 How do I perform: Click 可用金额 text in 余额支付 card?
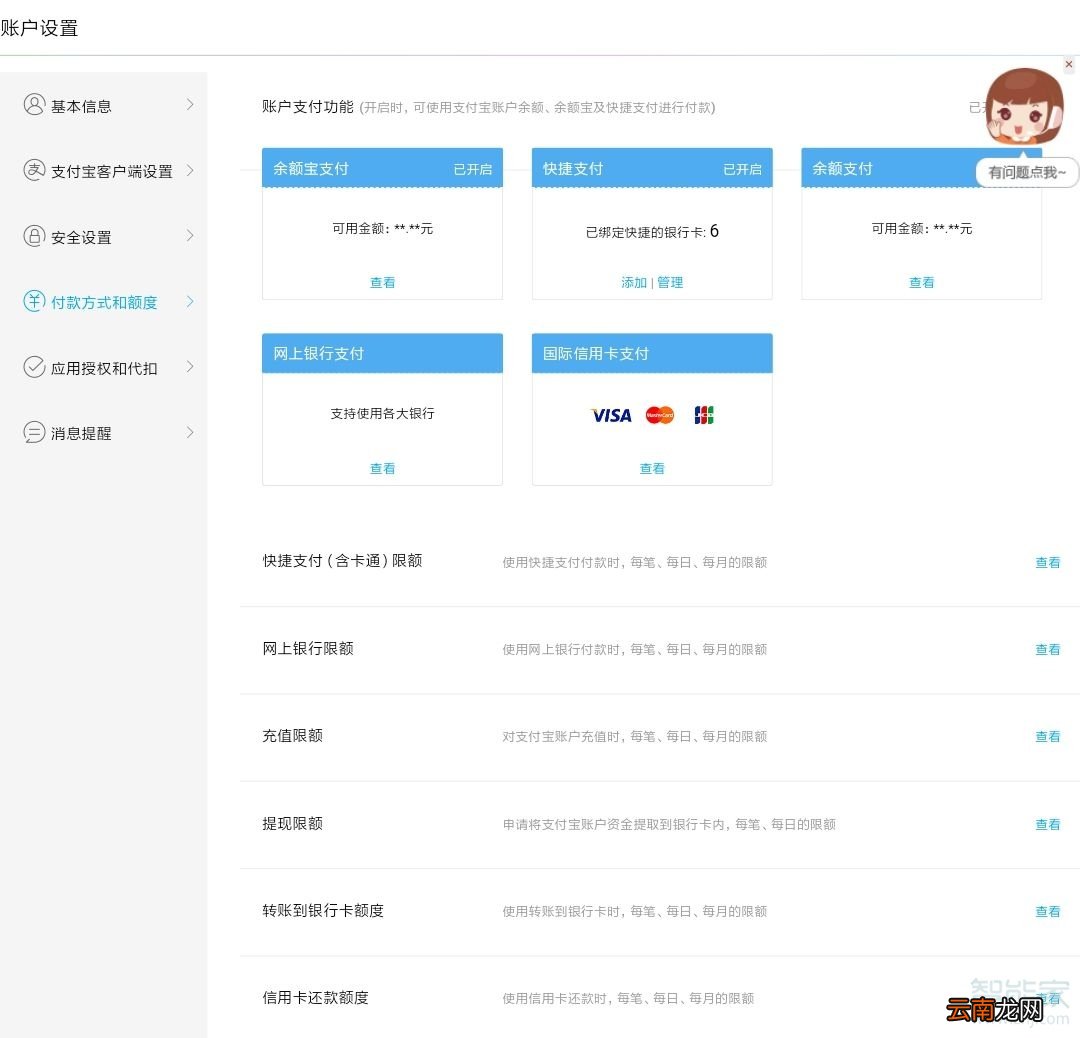click(922, 229)
